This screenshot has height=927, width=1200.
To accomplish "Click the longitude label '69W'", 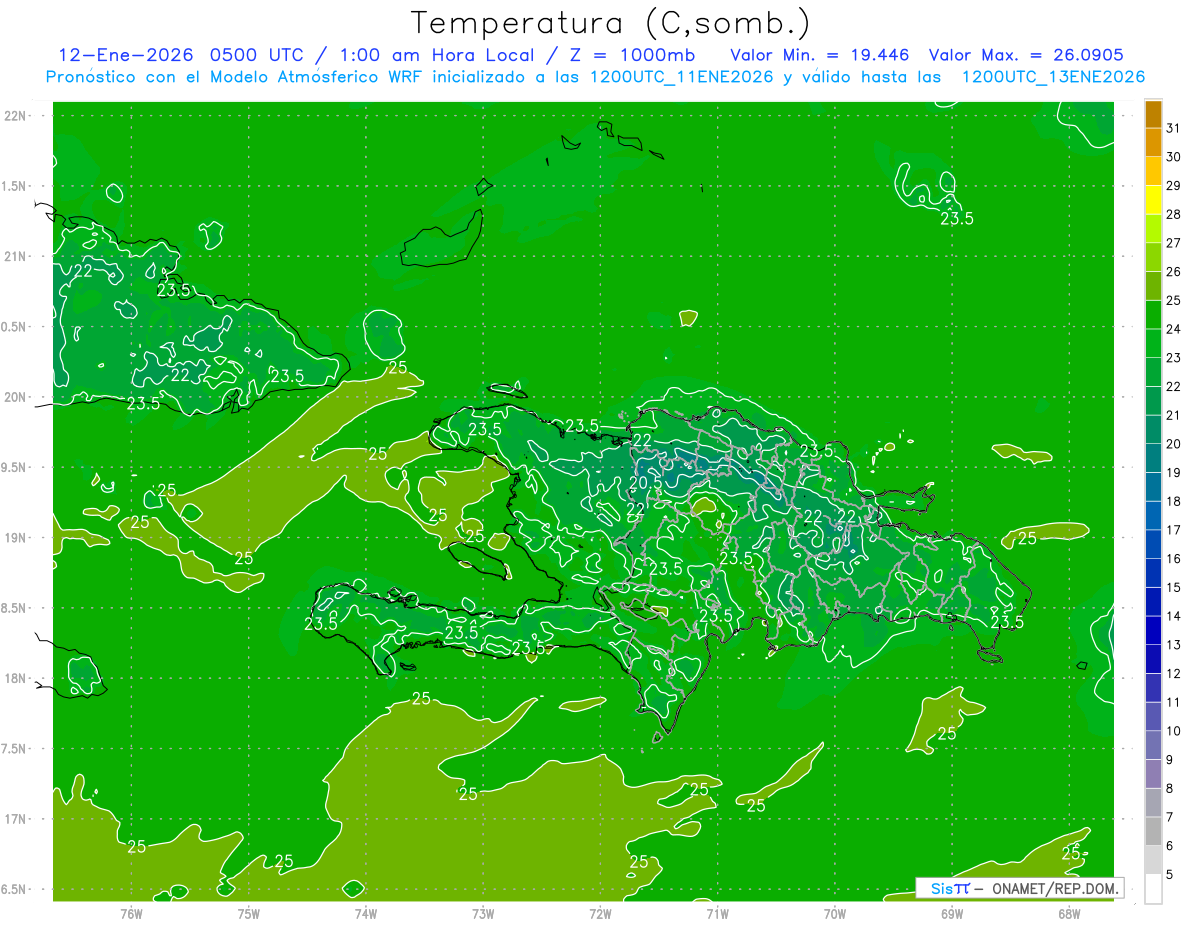I will pyautogui.click(x=952, y=913).
